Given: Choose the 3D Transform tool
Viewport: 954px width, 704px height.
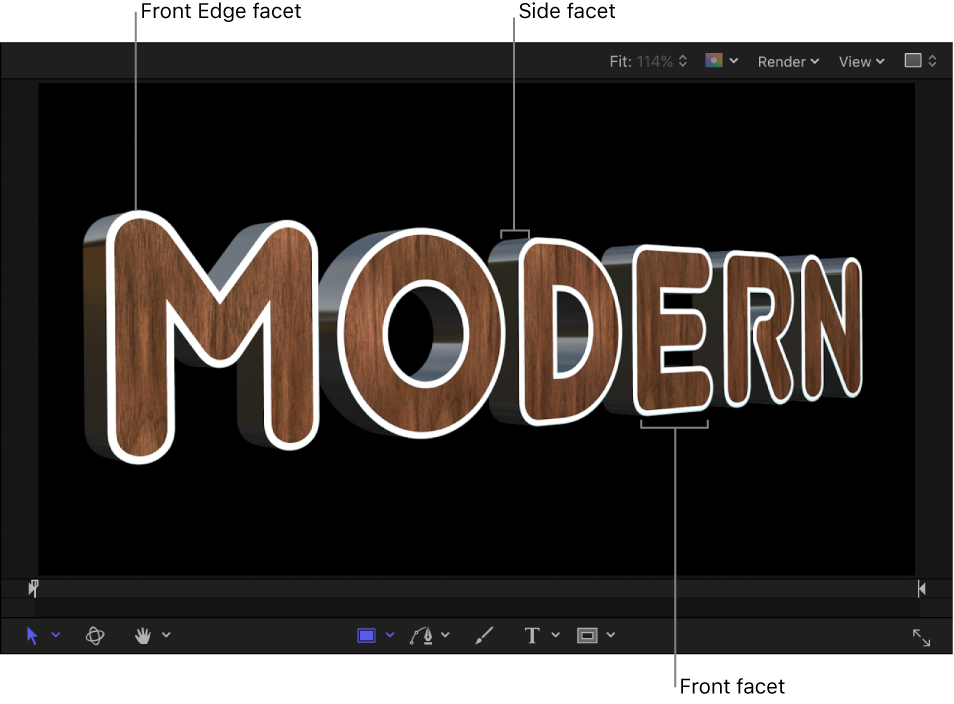Looking at the screenshot, I should 94,635.
